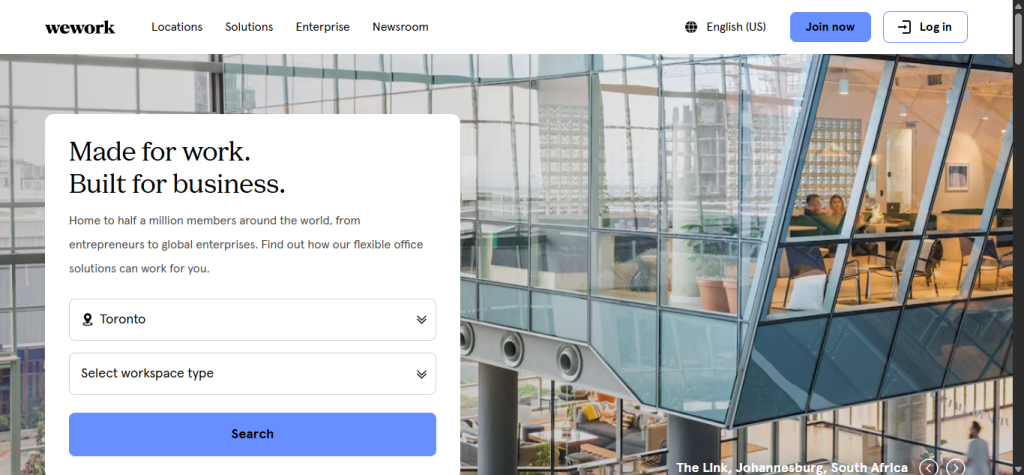Go to the Enterprise page
This screenshot has height=475, width=1024.
click(x=322, y=27)
